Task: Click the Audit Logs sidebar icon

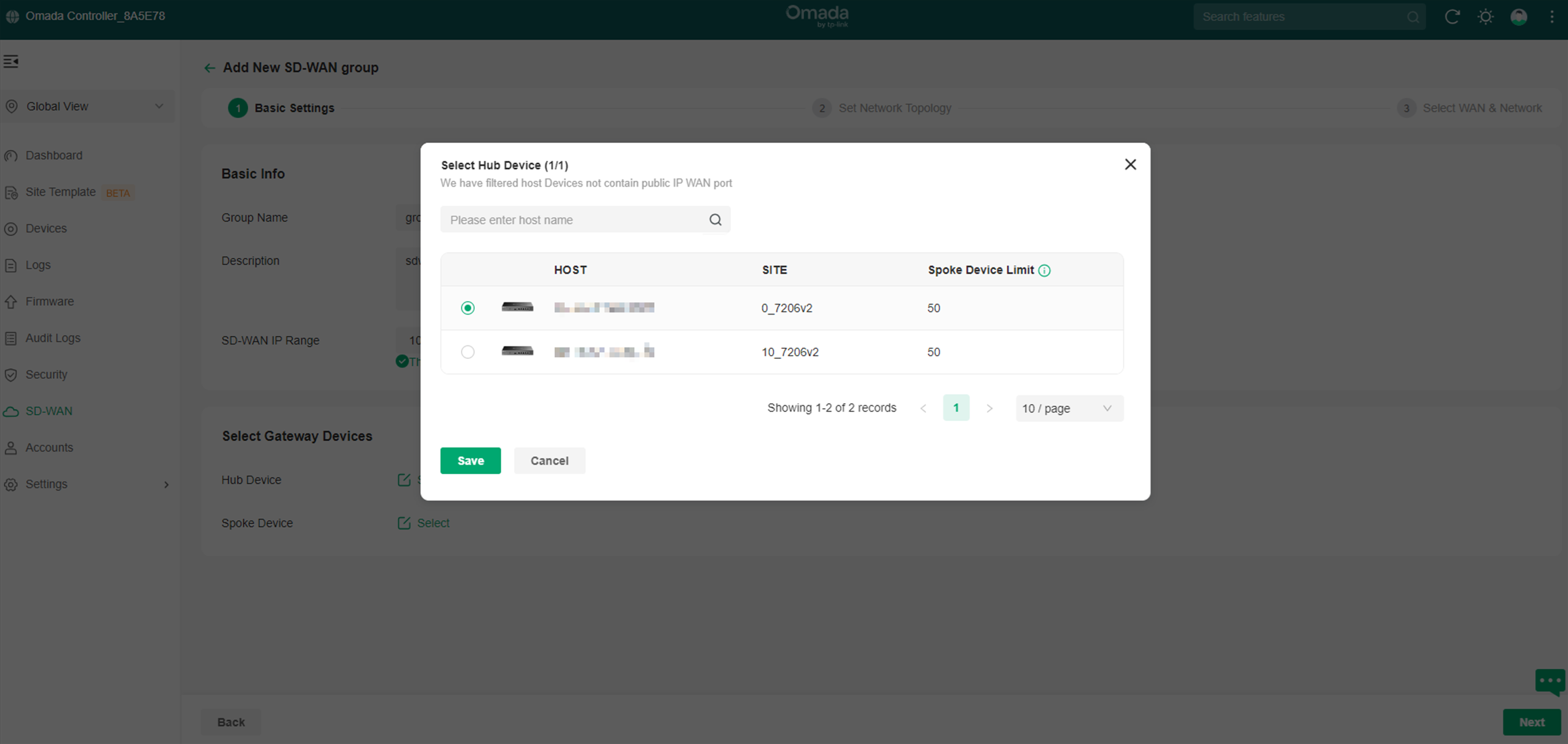Action: click(x=11, y=339)
